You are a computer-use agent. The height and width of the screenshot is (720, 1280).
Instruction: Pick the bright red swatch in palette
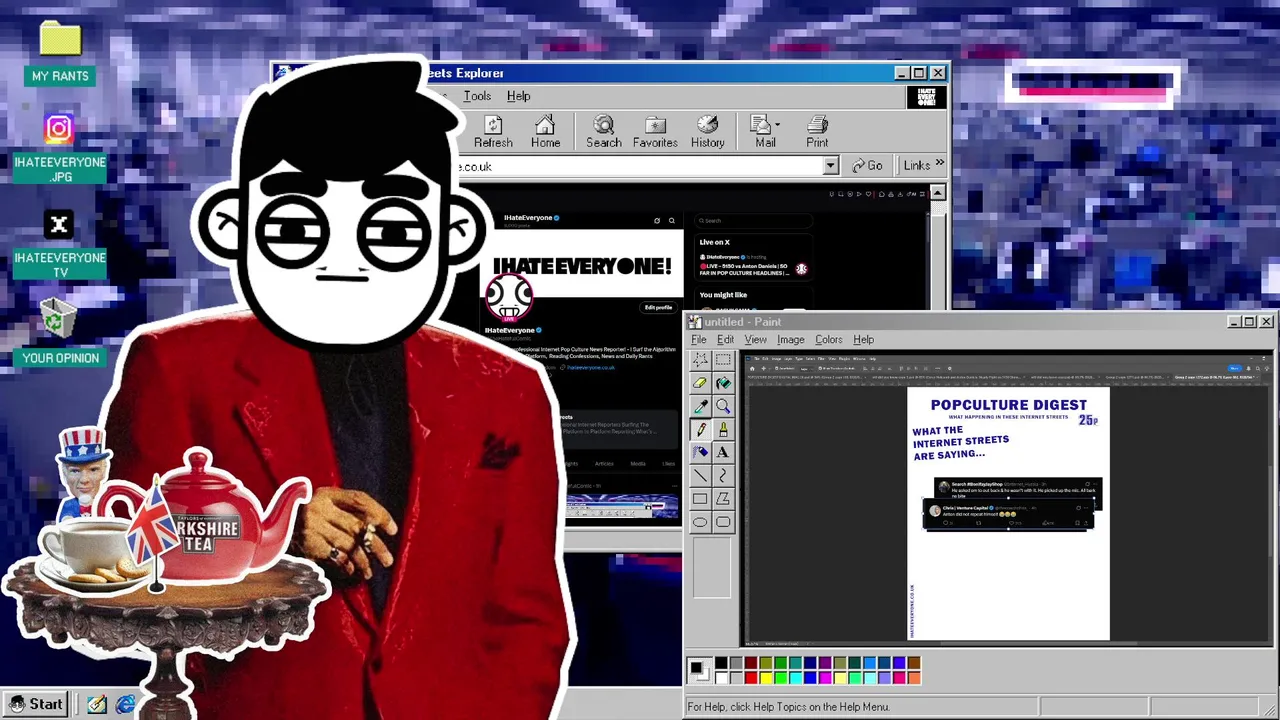click(x=751, y=678)
